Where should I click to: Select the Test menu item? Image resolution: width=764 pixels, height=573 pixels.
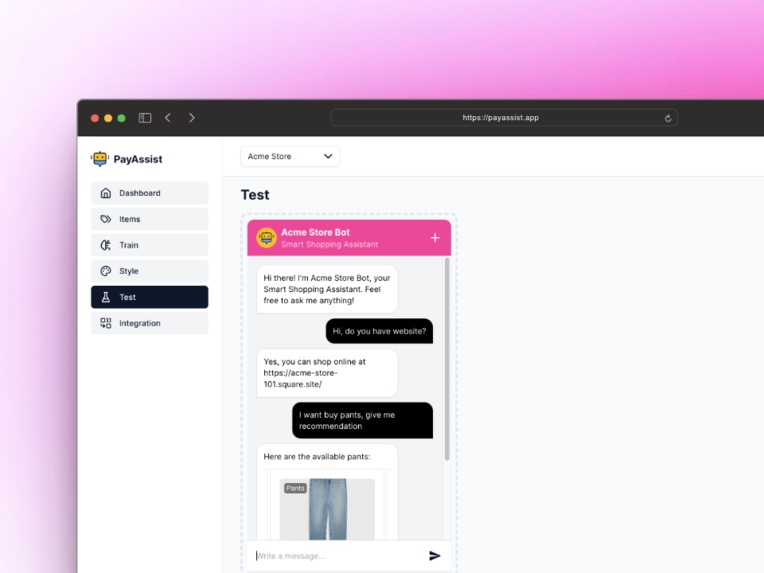150,297
